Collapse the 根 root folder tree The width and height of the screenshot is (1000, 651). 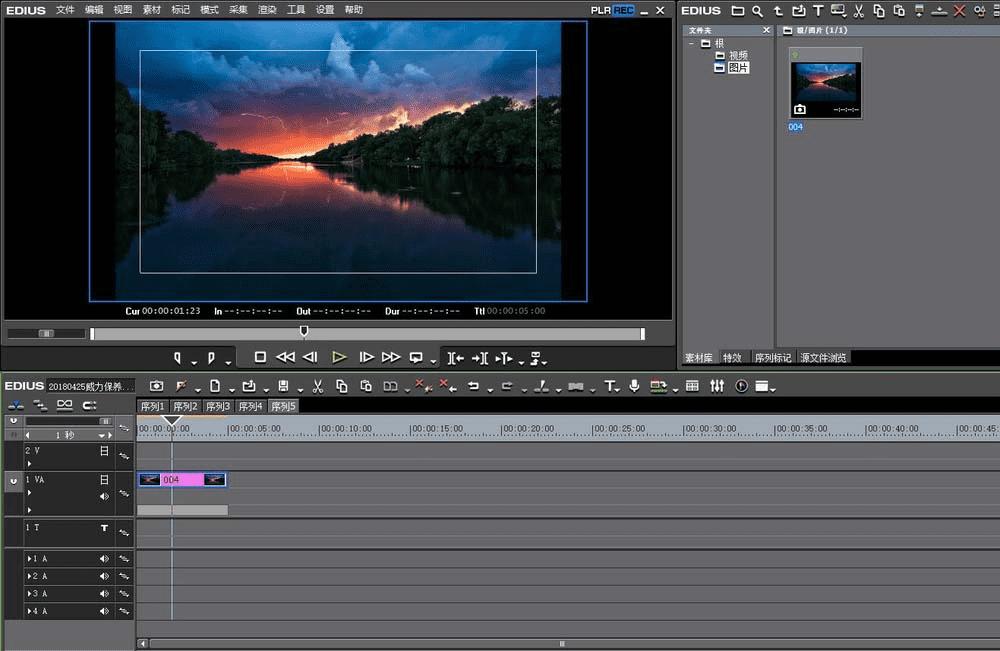pos(691,44)
